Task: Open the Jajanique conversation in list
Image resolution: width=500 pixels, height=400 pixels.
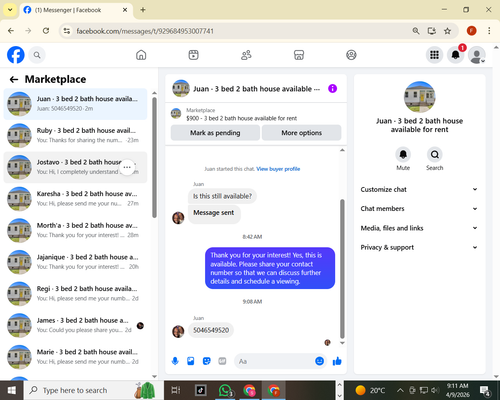Action: [75, 262]
